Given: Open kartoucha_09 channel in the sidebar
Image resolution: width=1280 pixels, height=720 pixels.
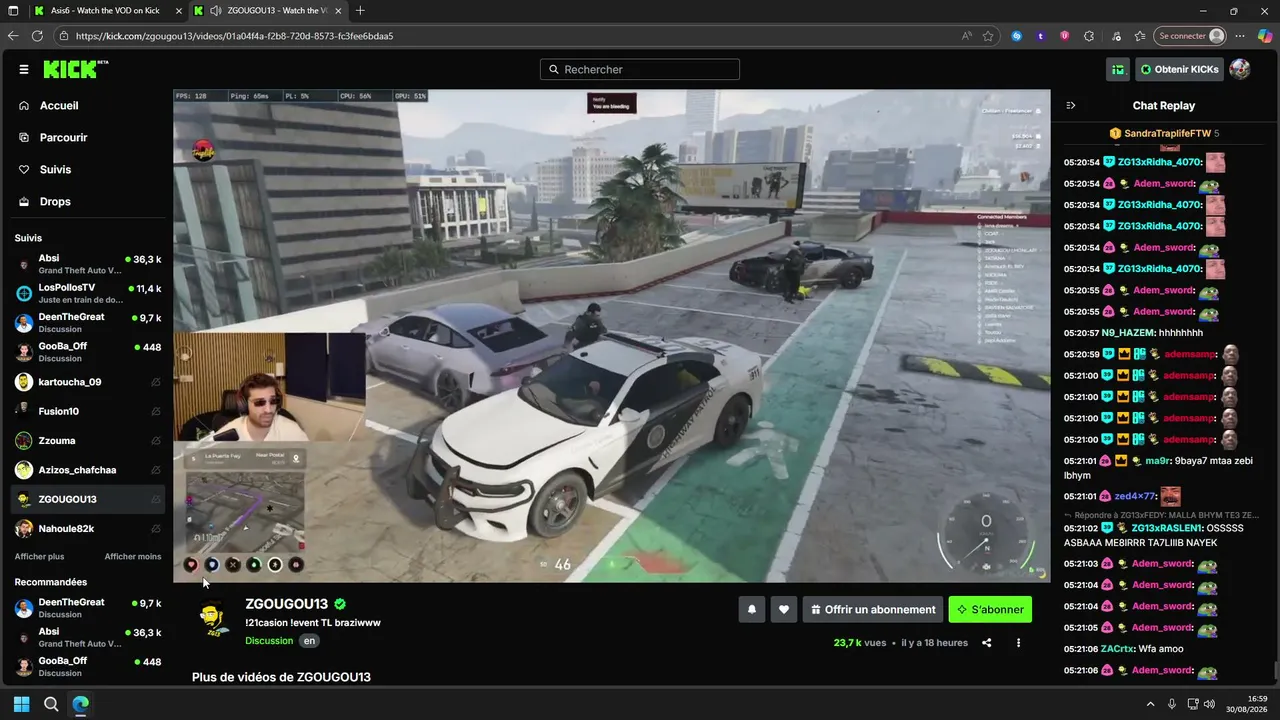Looking at the screenshot, I should [x=90, y=382].
